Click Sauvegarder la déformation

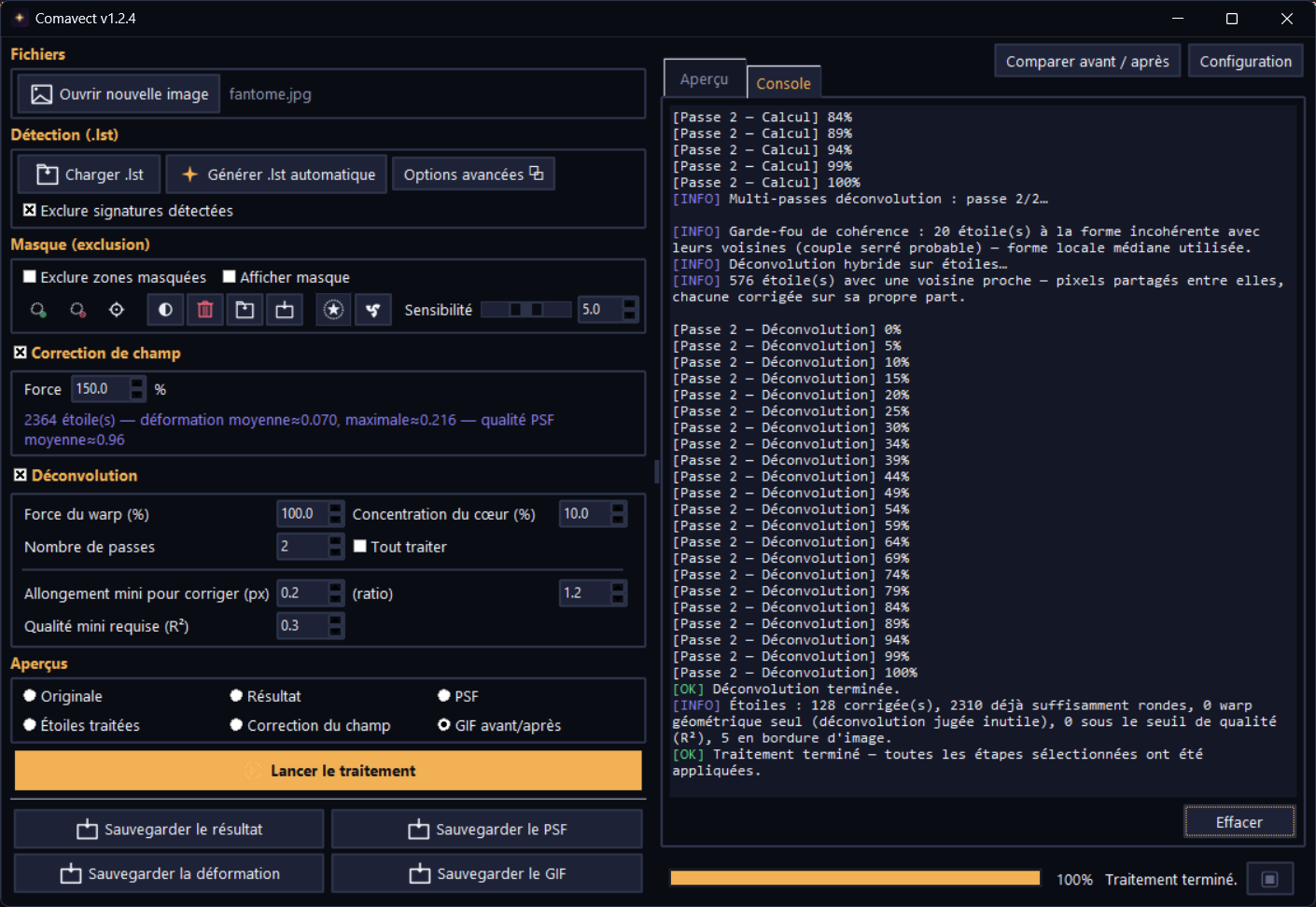(169, 873)
